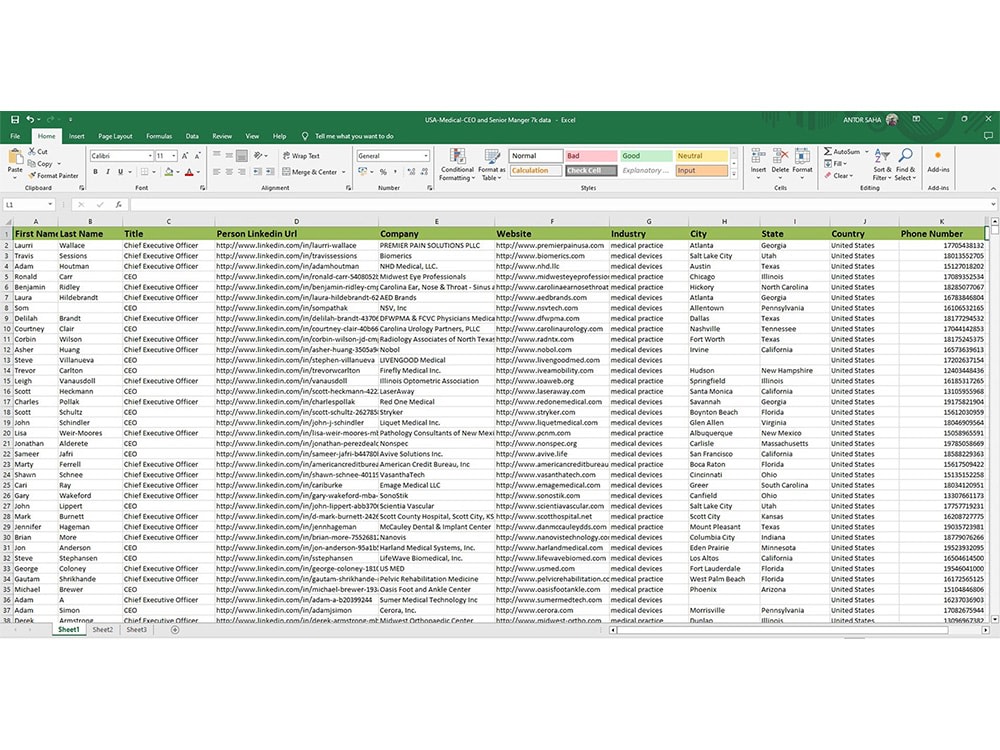Click the formula bar input
Screen dimensions: 1000x750
coord(560,205)
